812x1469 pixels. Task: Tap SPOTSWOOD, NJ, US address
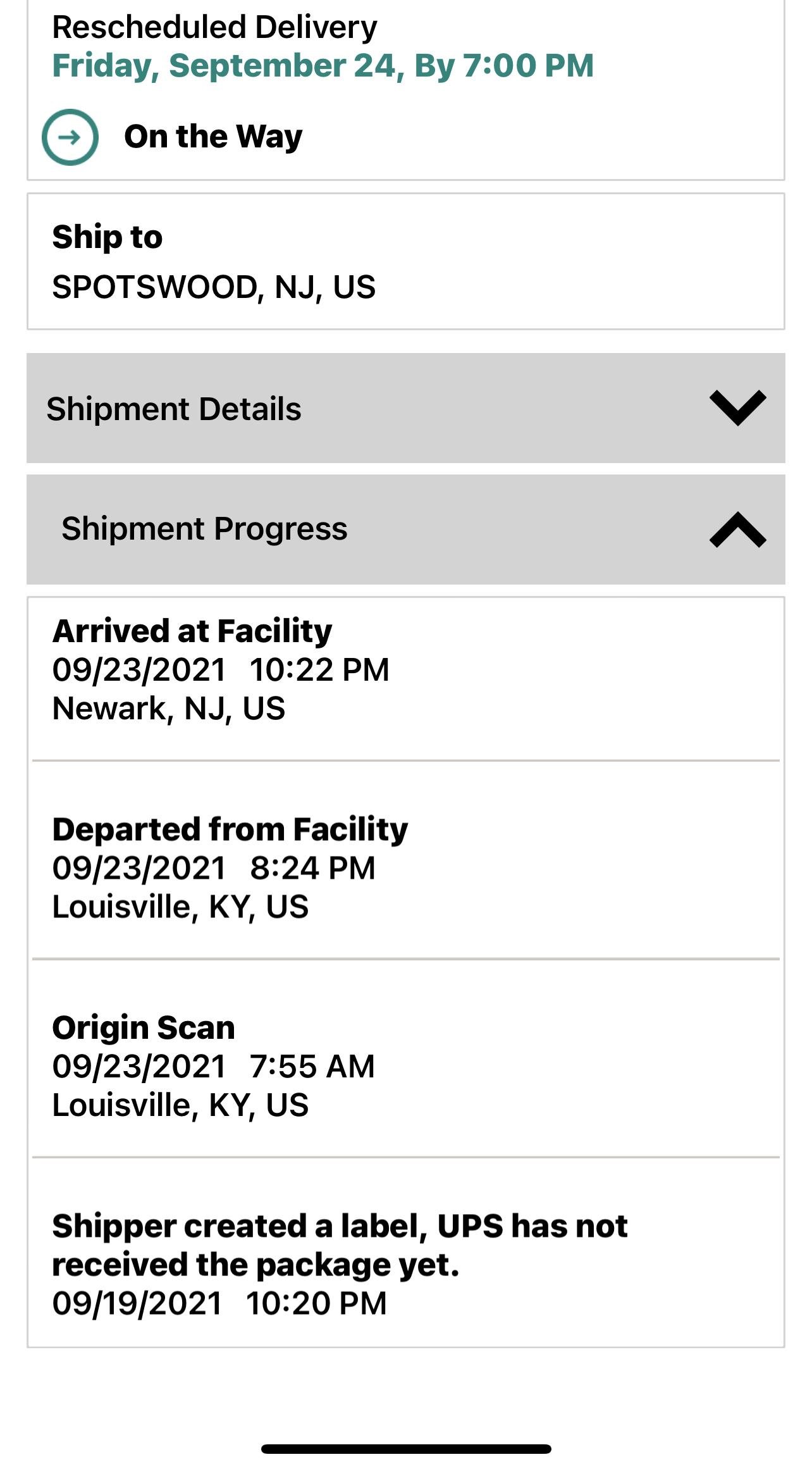tap(214, 287)
